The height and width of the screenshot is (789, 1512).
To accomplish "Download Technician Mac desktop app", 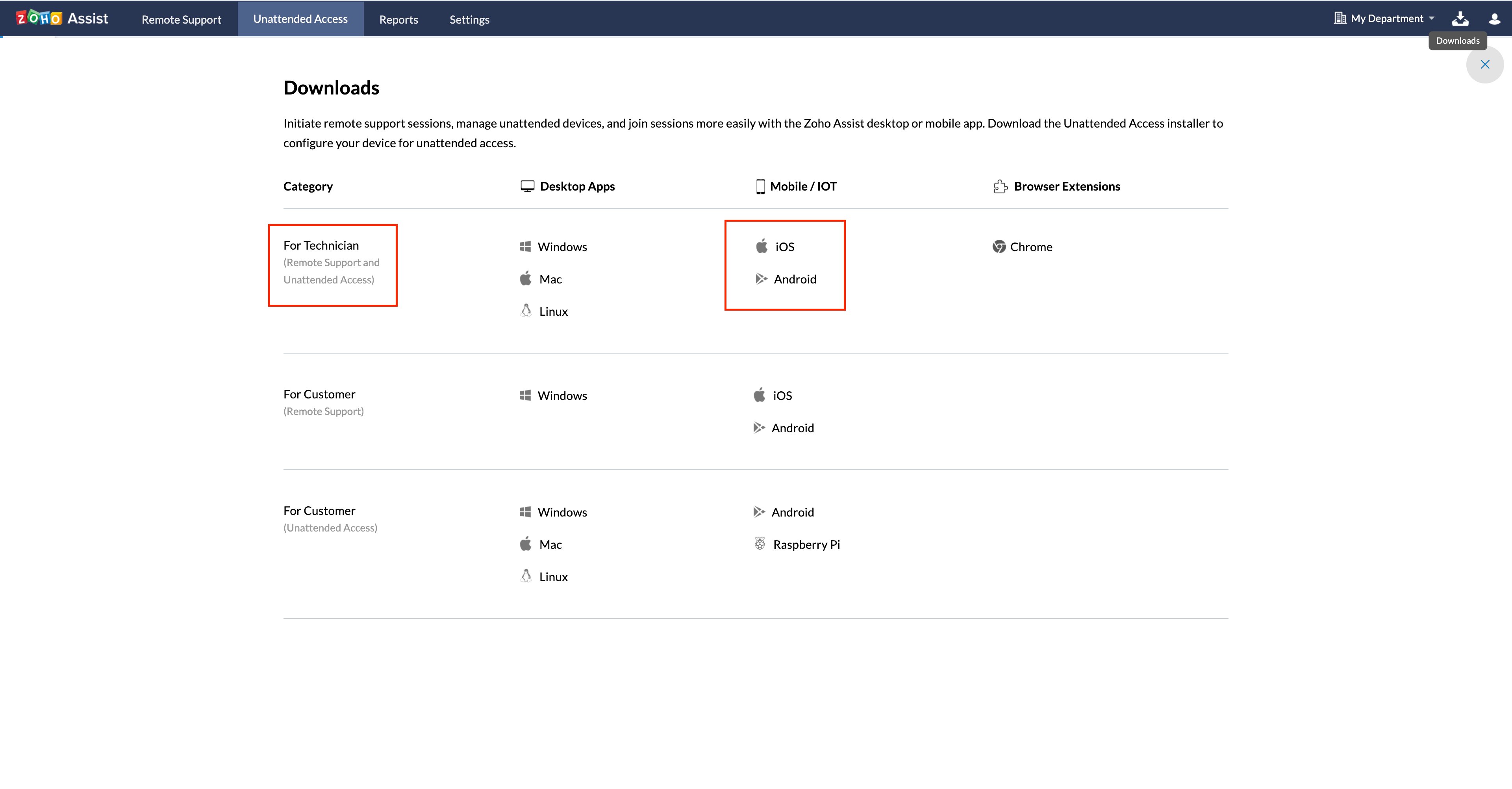I will coord(549,280).
